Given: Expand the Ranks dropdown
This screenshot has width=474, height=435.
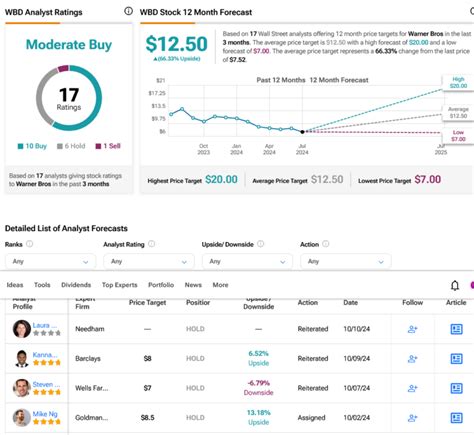Looking at the screenshot, I should click(50, 261).
